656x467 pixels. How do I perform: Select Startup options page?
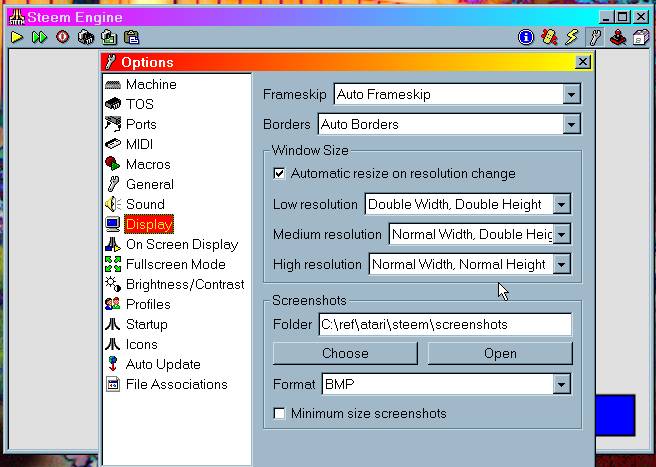click(146, 324)
